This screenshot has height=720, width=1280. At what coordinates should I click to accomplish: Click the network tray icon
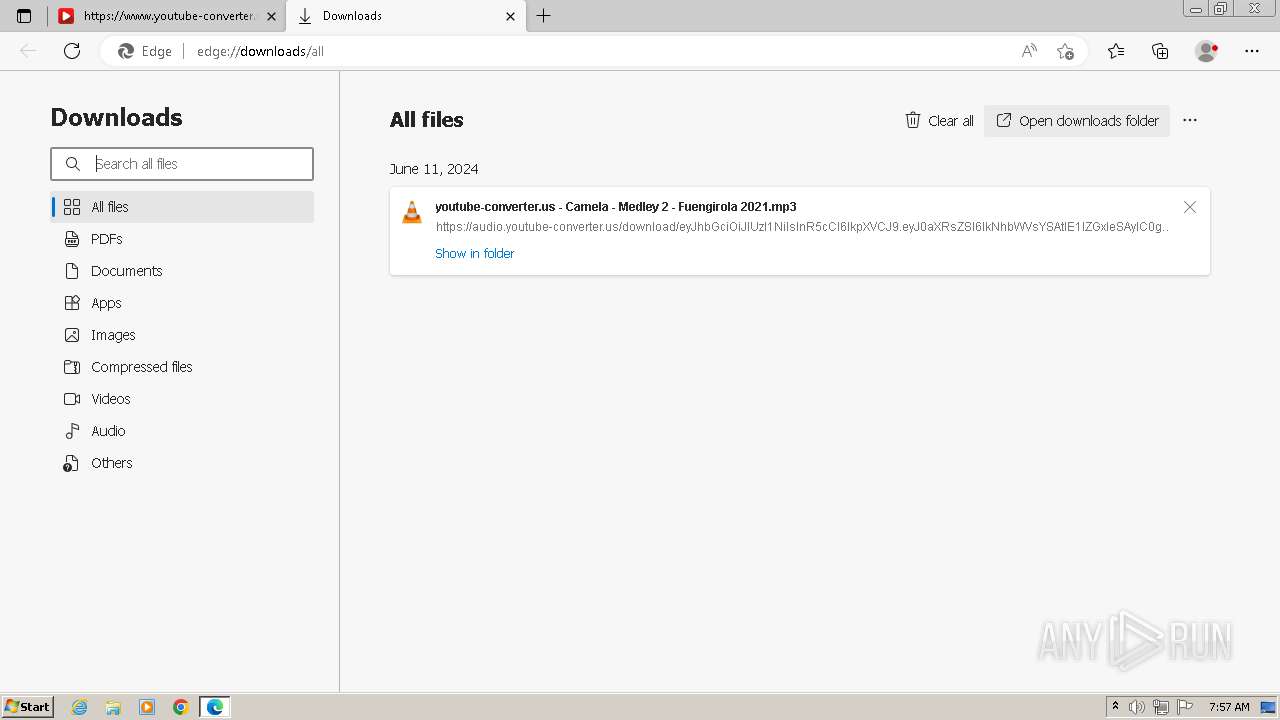[1161, 707]
